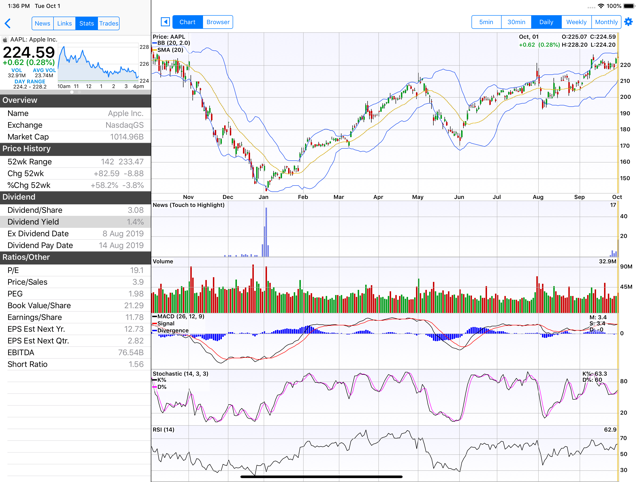Select the Daily chart interval
Screen dimensions: 643x482
pyautogui.click(x=546, y=22)
